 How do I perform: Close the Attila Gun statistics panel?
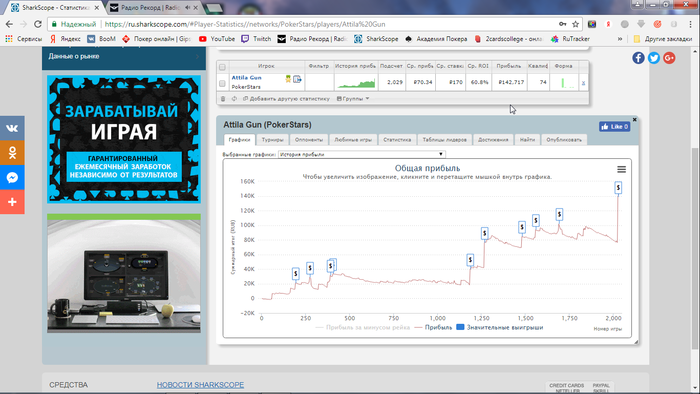[x=634, y=120]
